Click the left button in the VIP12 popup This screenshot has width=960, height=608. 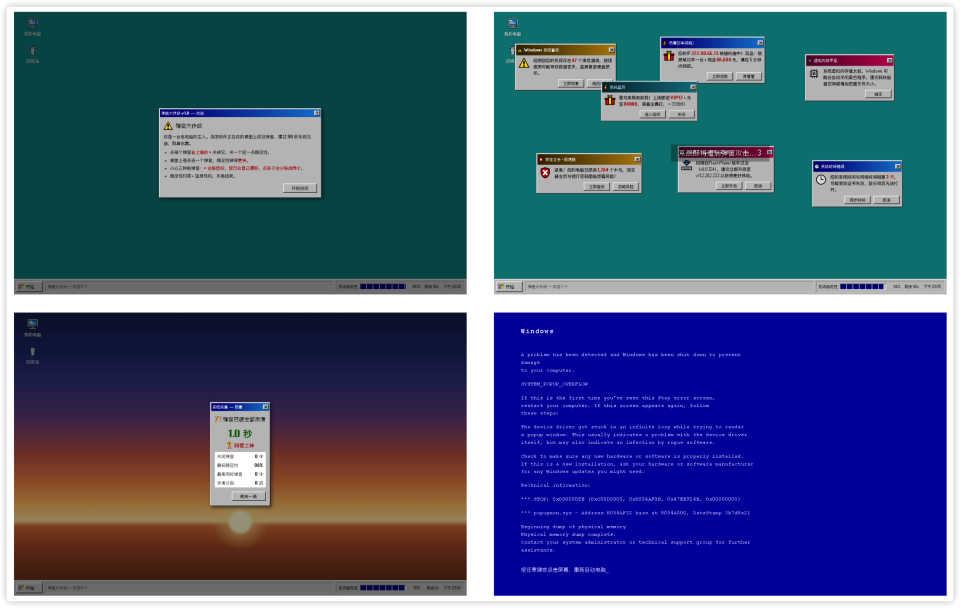click(x=652, y=114)
